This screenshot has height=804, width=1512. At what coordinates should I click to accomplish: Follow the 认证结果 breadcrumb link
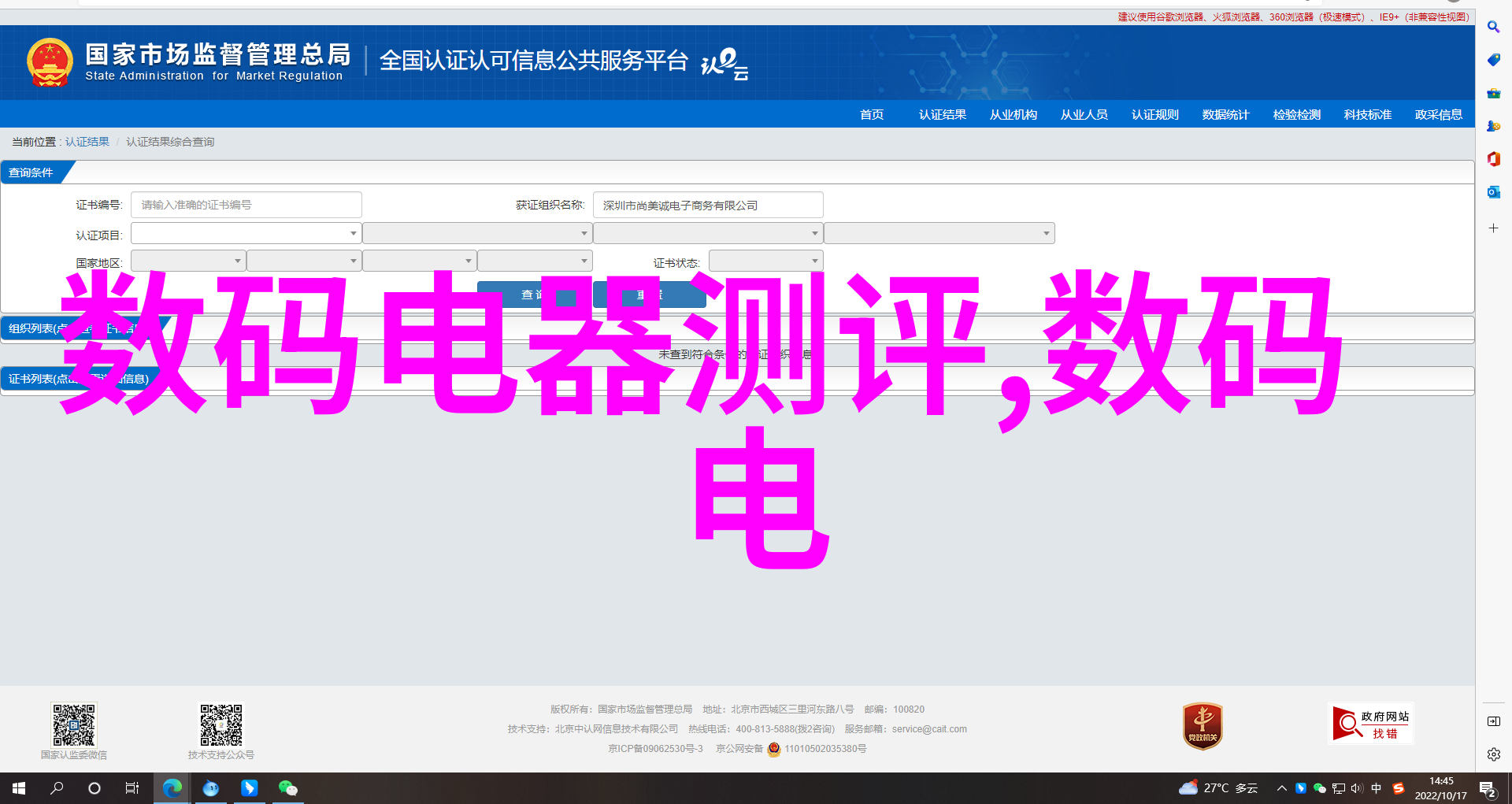click(87, 142)
